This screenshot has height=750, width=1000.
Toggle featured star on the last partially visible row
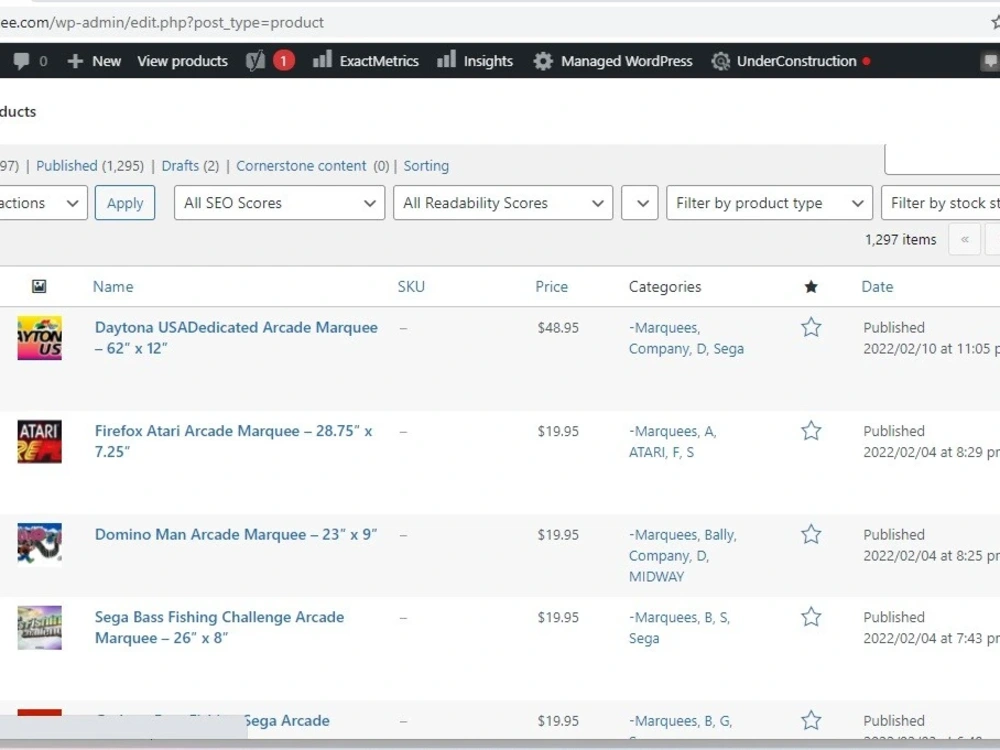(811, 720)
